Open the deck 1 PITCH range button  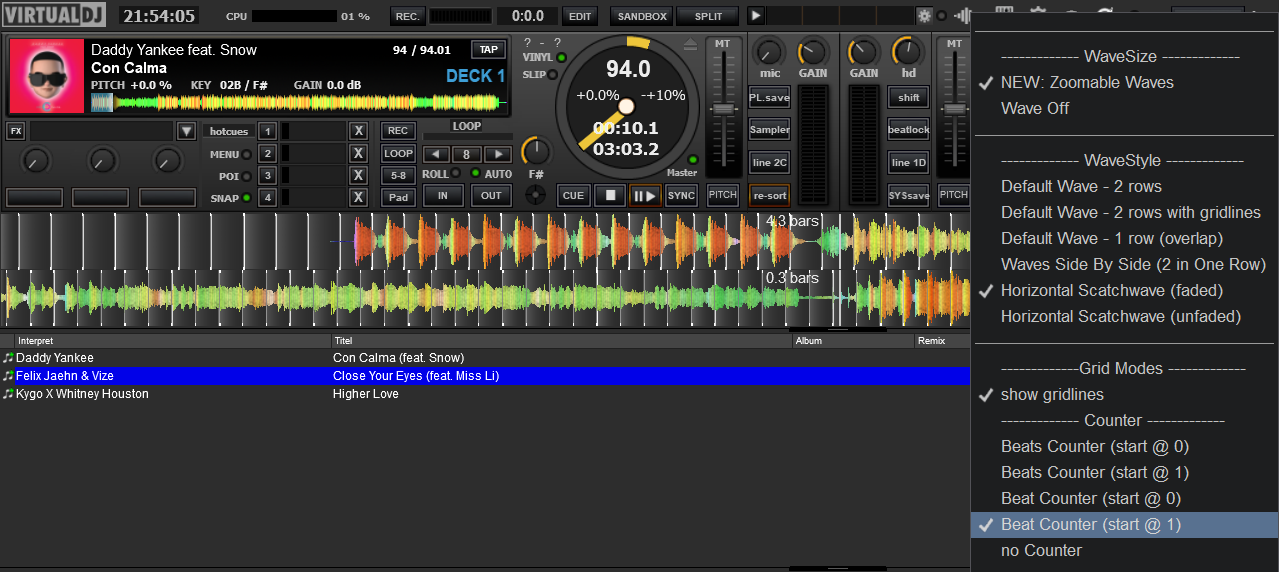pos(722,195)
